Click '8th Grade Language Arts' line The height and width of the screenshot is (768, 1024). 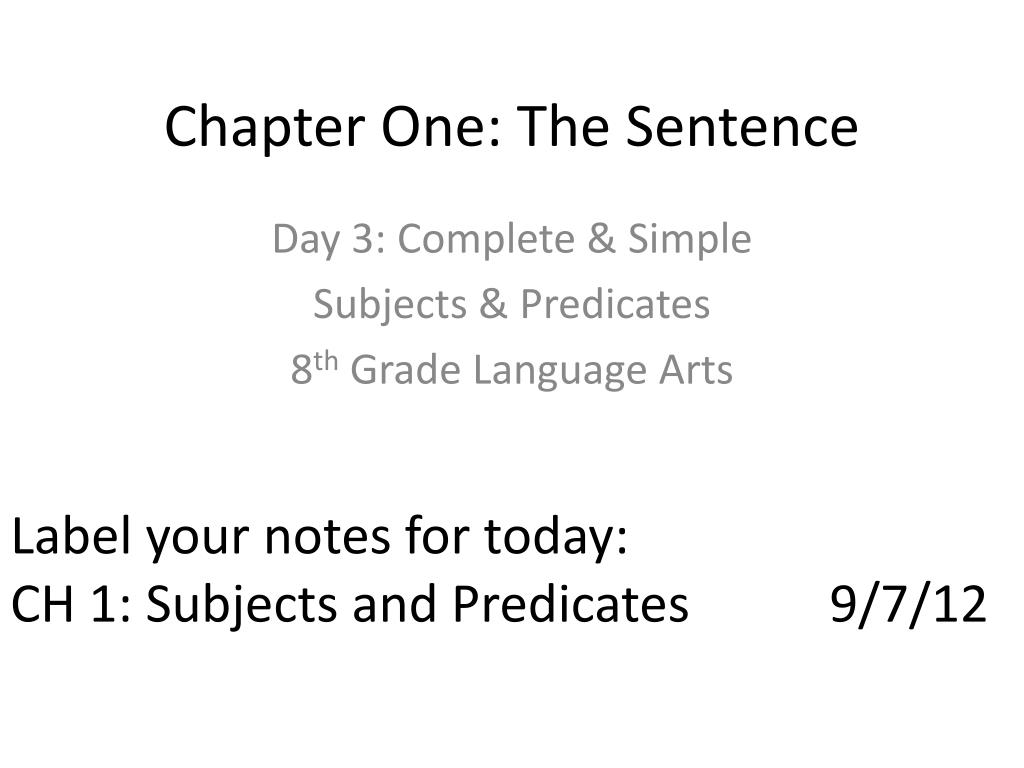click(x=512, y=370)
